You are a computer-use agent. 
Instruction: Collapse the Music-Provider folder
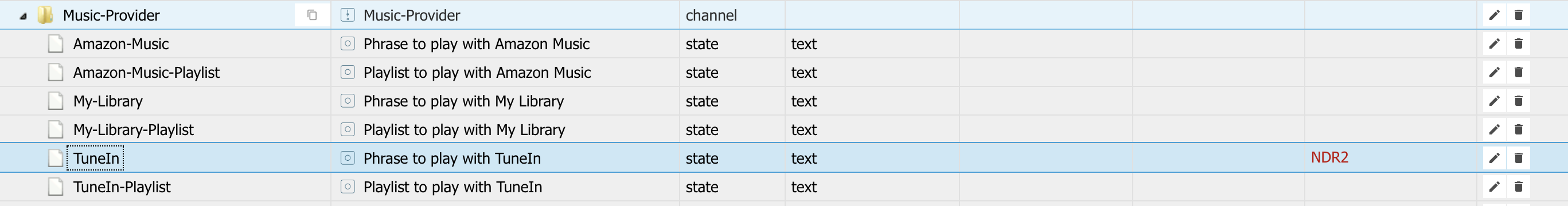[x=23, y=17]
